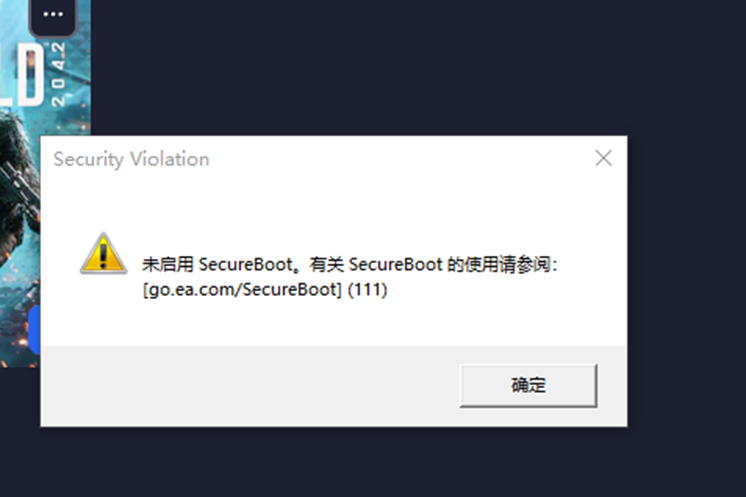Close the Security Violation dialog with X
This screenshot has height=497, width=746.
(603, 158)
